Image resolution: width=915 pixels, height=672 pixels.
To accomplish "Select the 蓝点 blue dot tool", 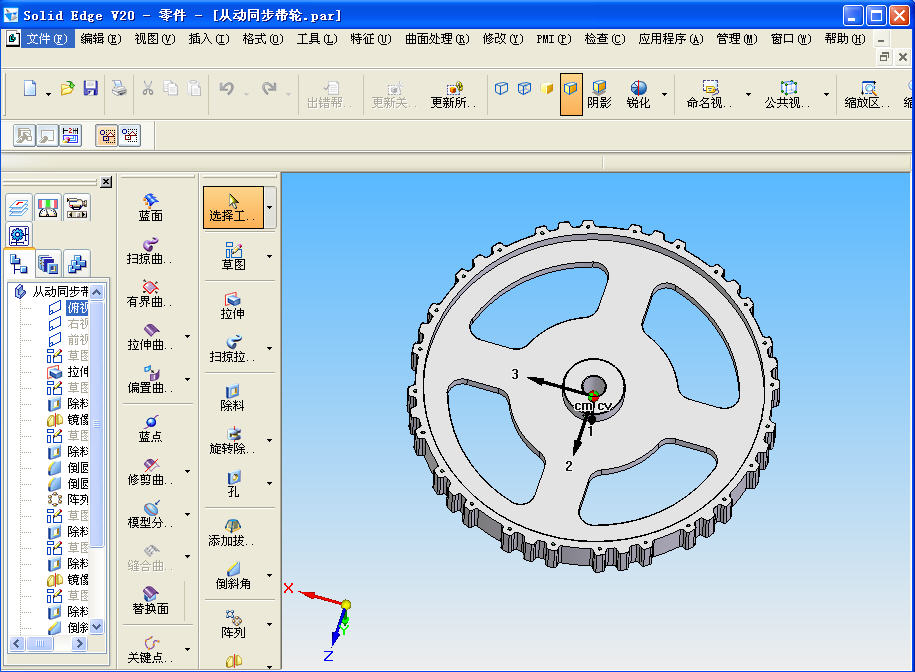I will 151,429.
